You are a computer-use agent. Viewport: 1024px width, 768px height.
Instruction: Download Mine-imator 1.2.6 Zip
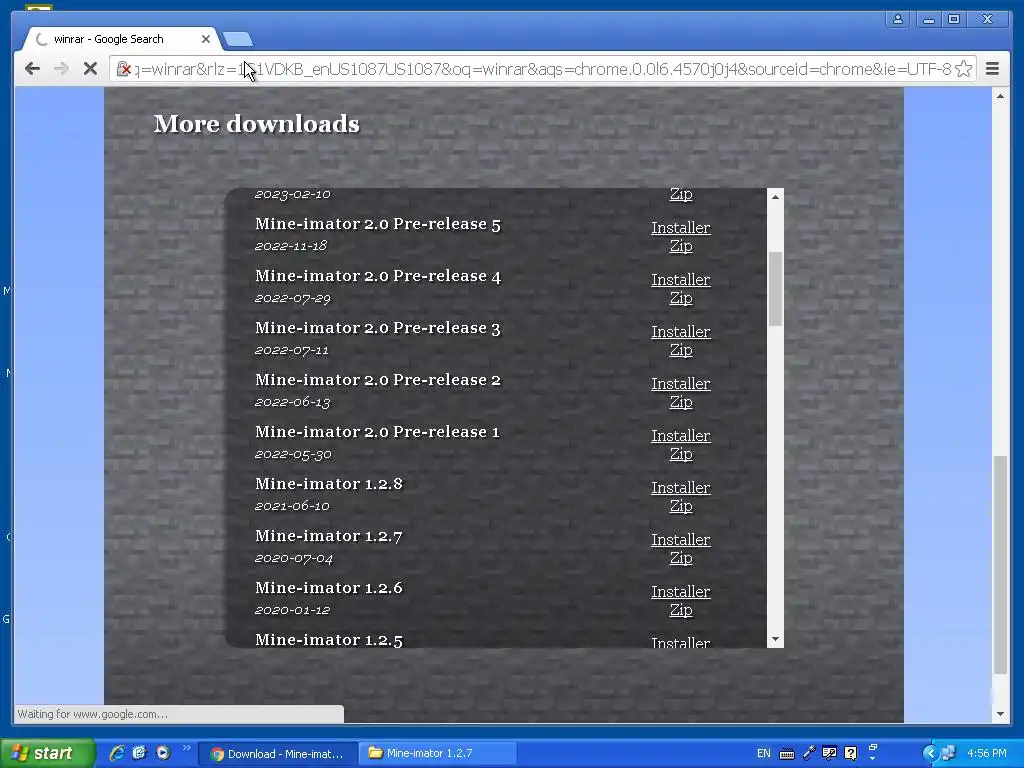pyautogui.click(x=680, y=610)
